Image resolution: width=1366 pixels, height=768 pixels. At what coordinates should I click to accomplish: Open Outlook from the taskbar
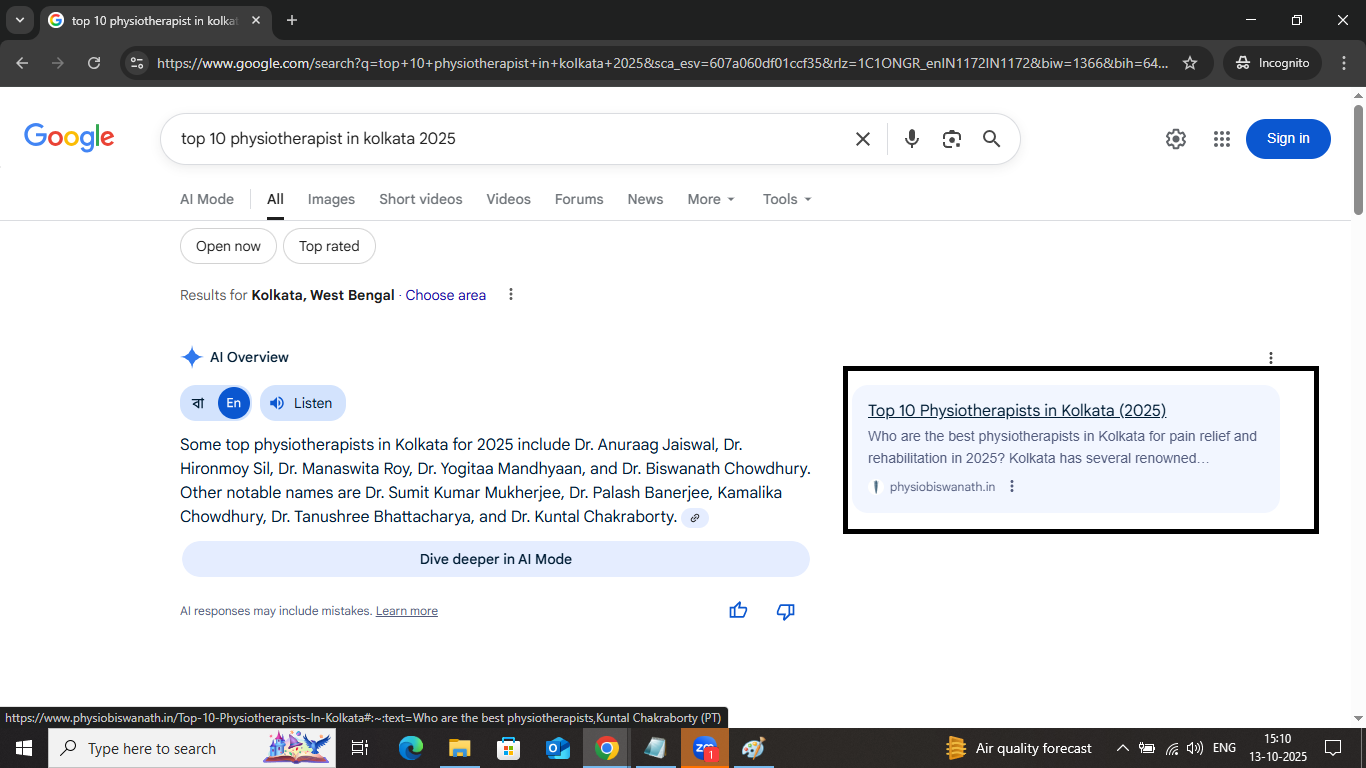click(557, 748)
